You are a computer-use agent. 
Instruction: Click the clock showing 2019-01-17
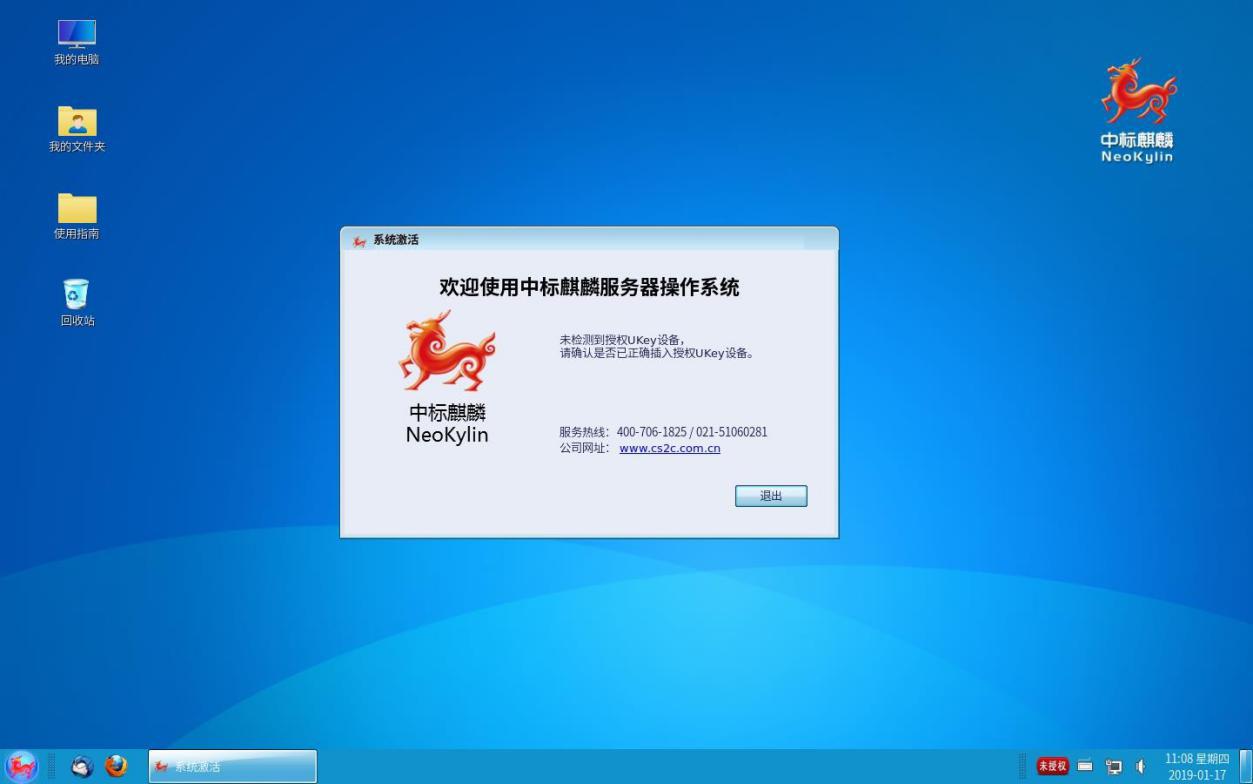point(1197,768)
